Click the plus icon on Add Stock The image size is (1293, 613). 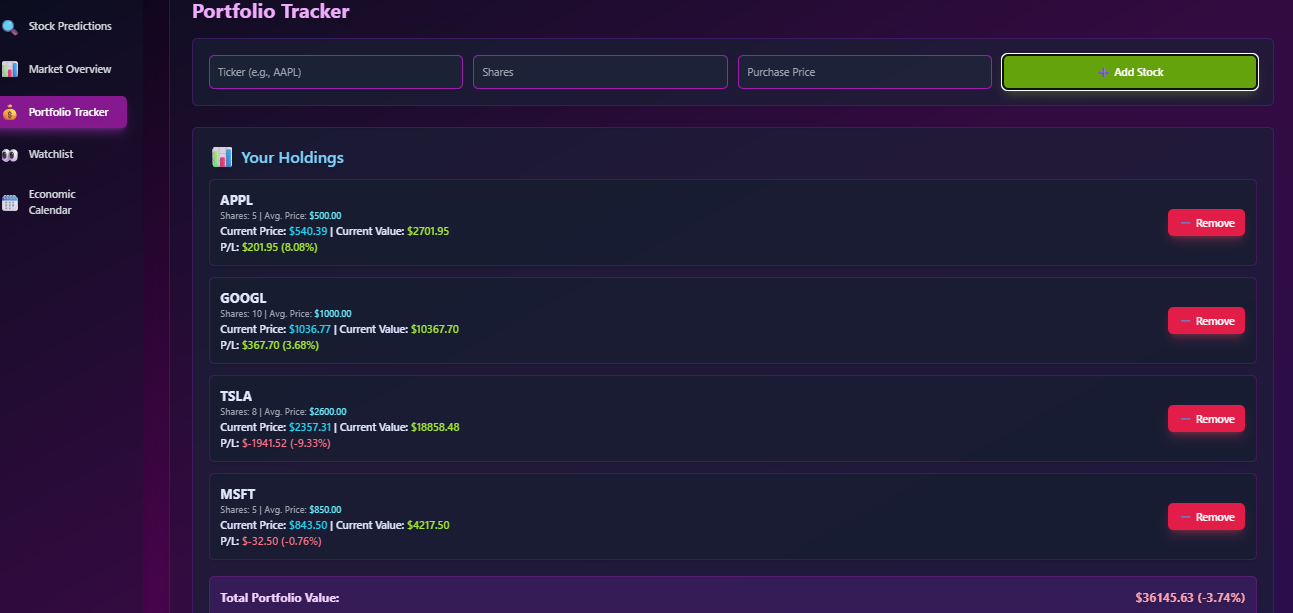(1103, 72)
